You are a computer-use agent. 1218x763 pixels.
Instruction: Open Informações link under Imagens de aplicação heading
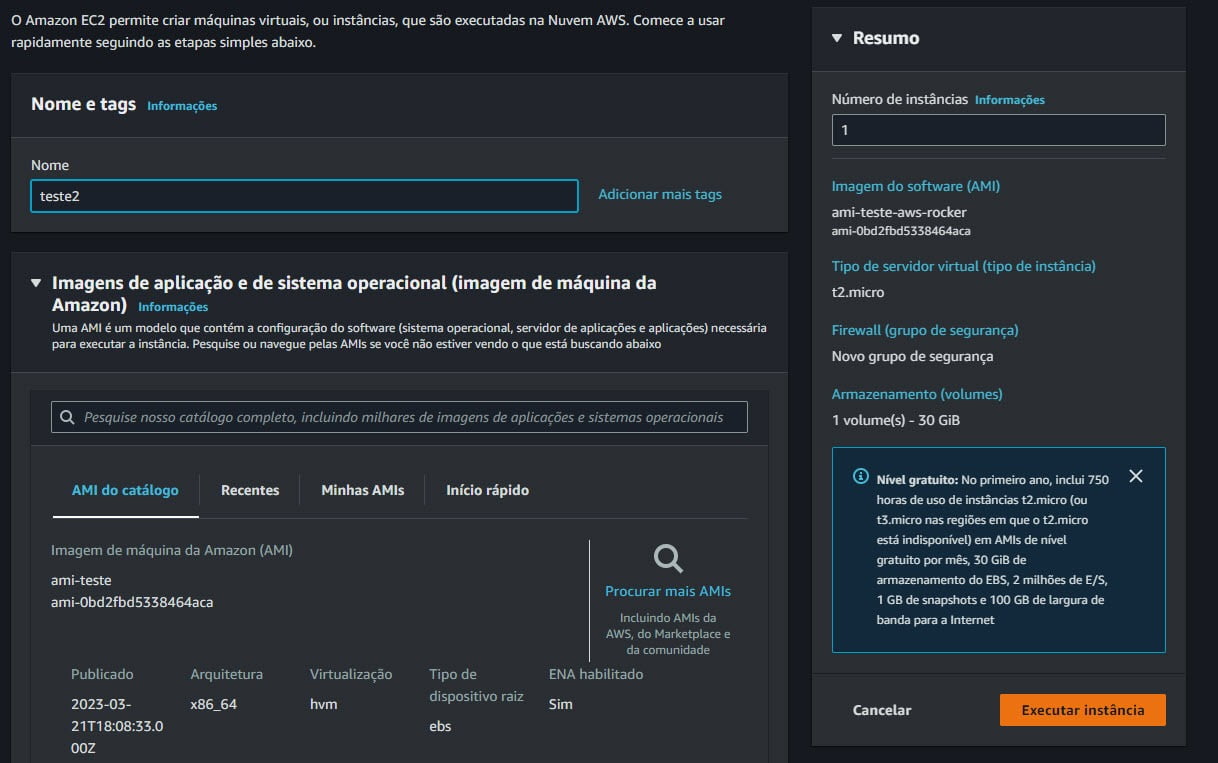coord(173,307)
